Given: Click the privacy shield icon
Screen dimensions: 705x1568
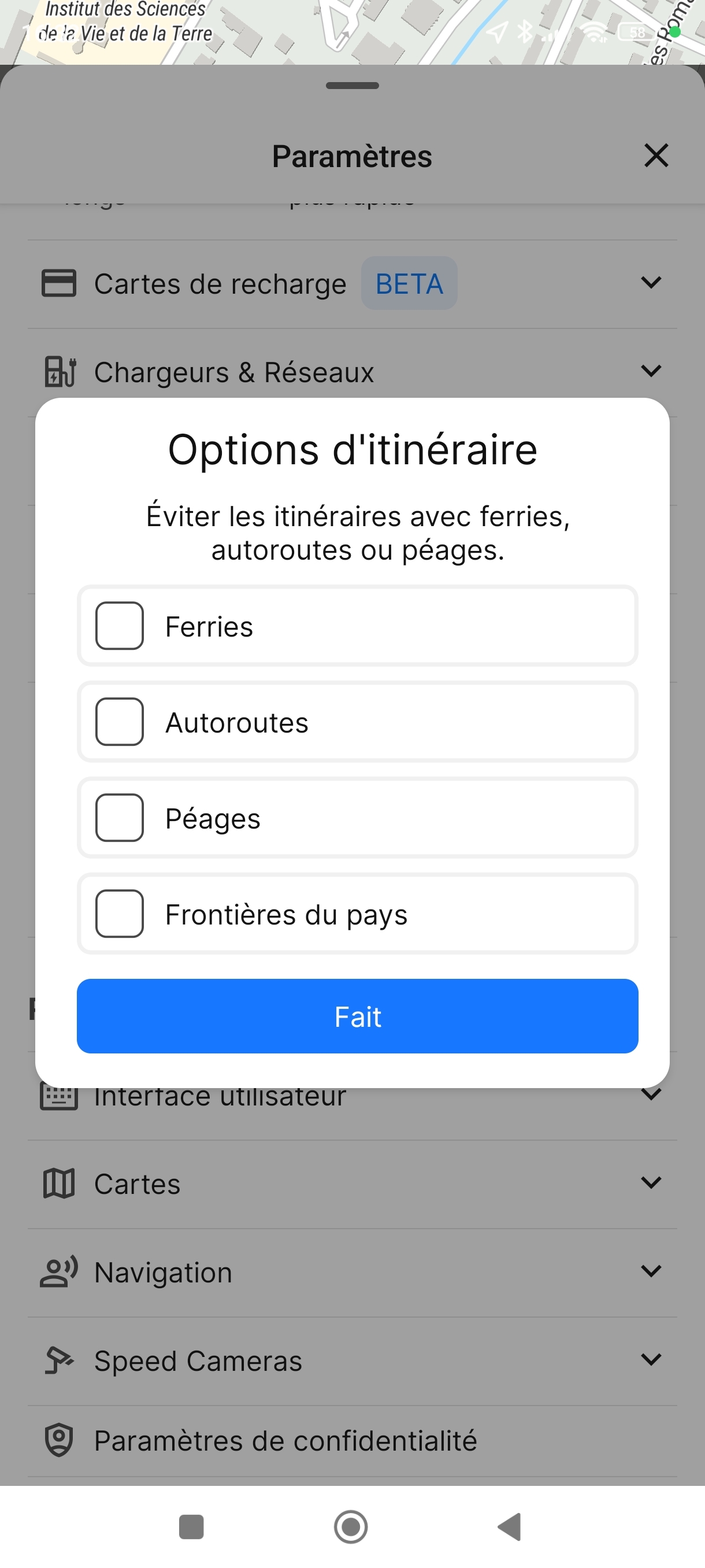Looking at the screenshot, I should pyautogui.click(x=59, y=1440).
